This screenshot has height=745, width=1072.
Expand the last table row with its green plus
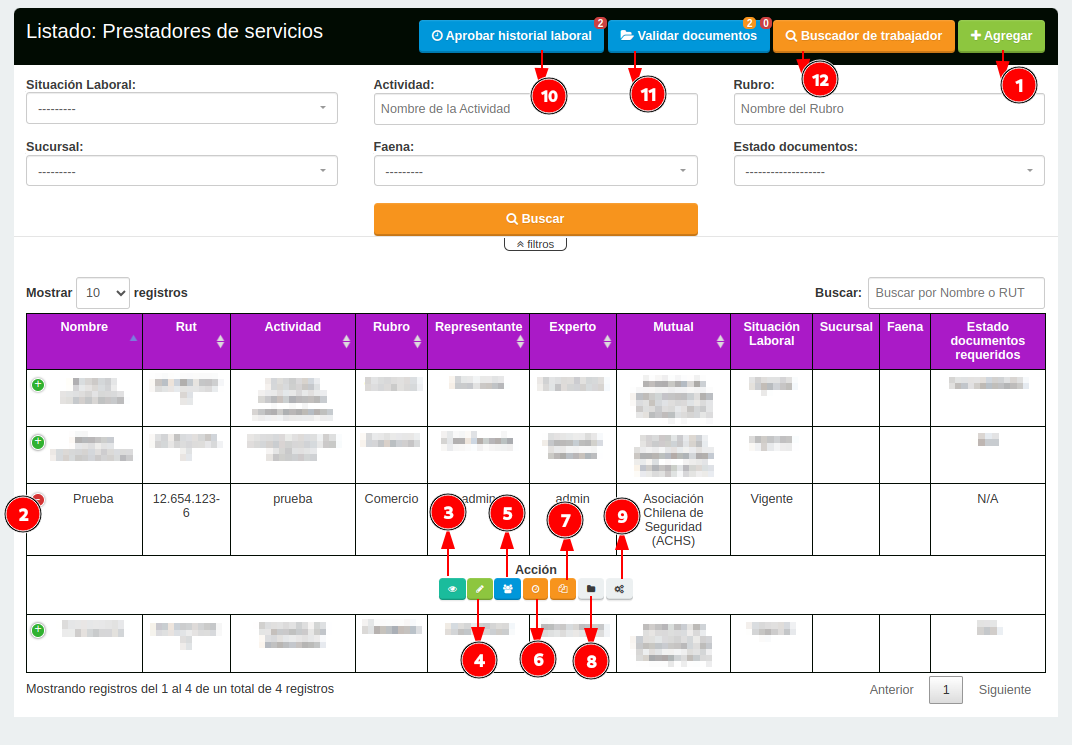(38, 629)
